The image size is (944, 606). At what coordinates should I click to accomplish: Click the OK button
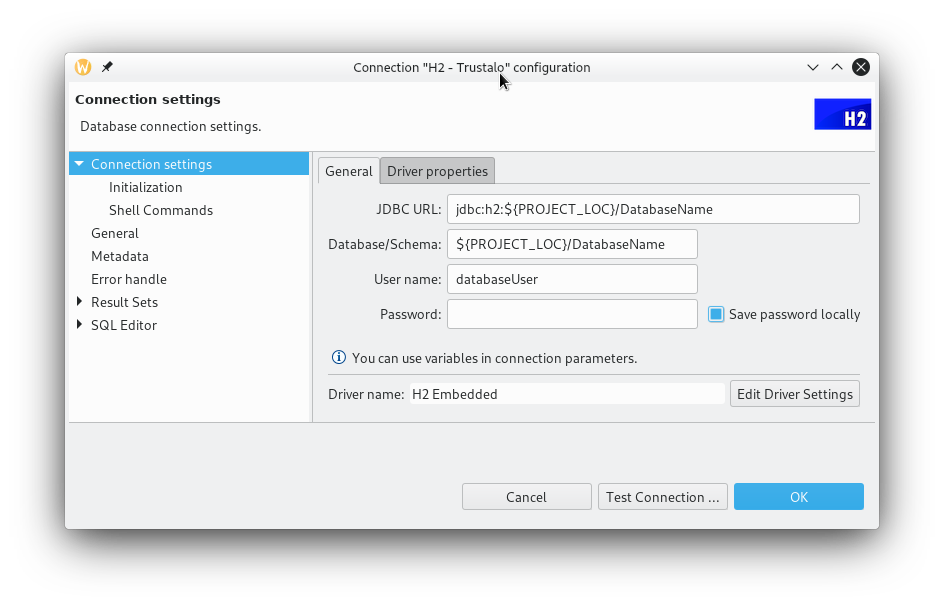[x=798, y=496]
